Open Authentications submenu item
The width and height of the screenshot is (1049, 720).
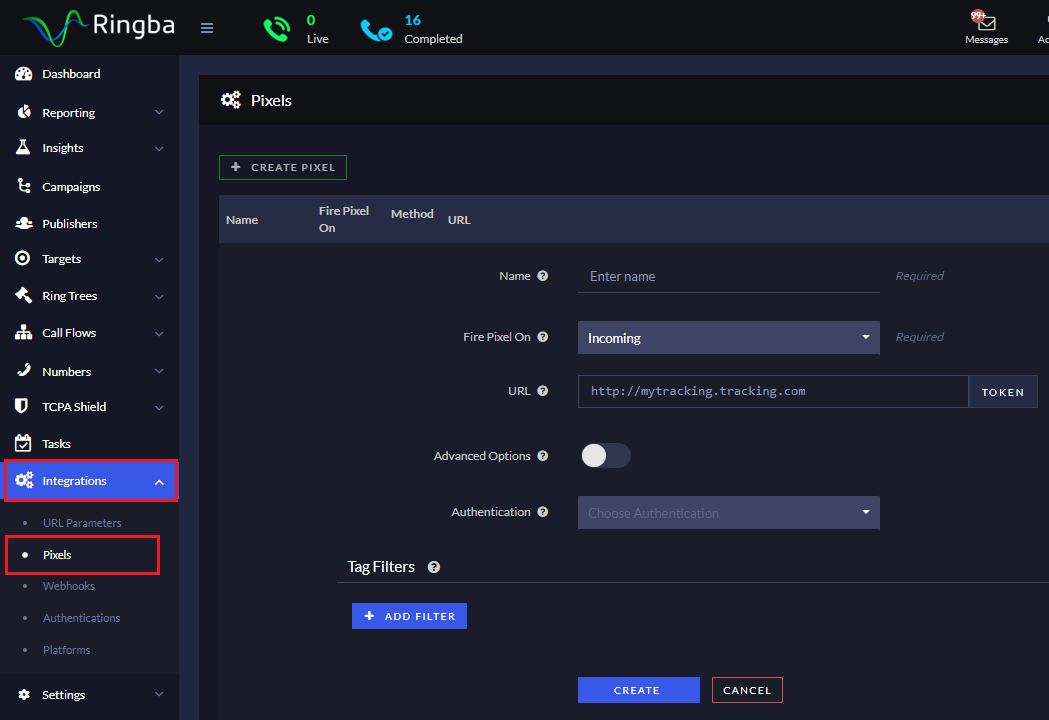82,618
